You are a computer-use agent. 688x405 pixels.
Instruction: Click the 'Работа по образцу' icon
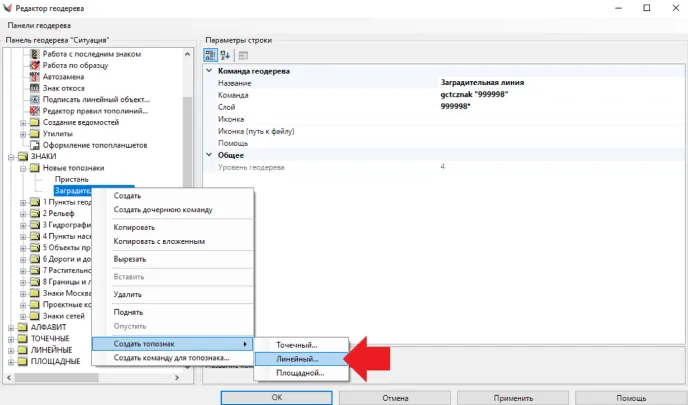point(35,64)
